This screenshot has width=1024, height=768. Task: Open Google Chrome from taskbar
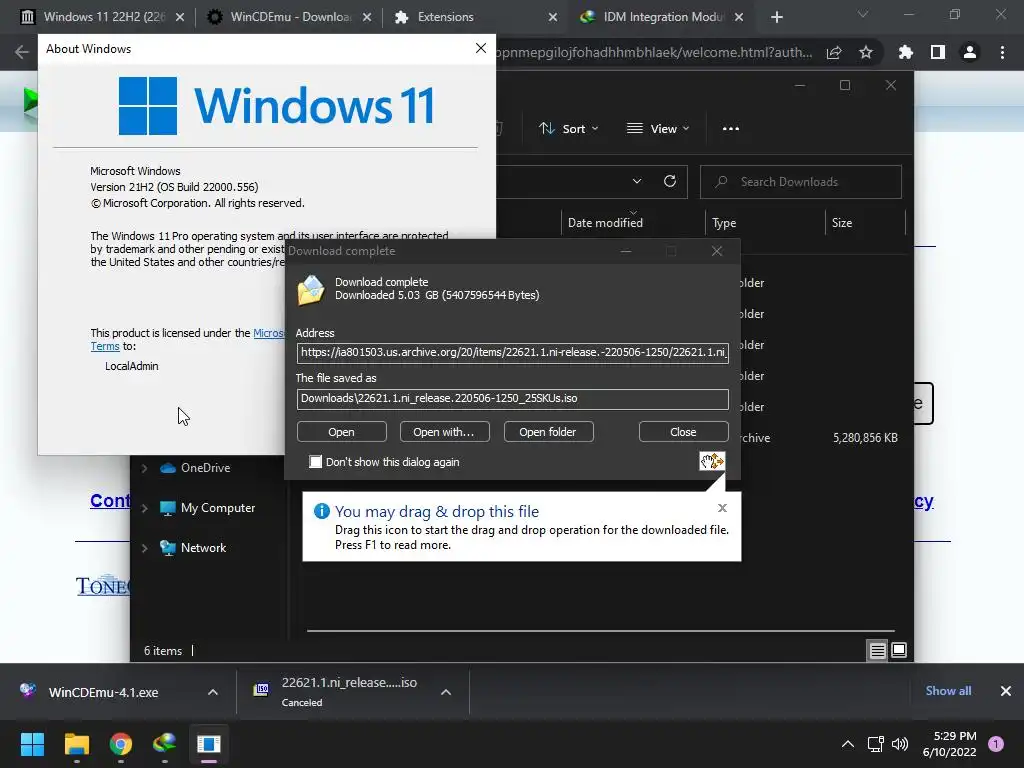121,744
